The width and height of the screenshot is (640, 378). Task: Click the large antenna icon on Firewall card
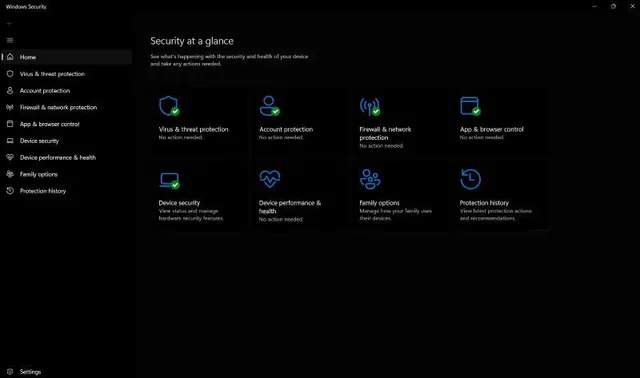point(370,106)
